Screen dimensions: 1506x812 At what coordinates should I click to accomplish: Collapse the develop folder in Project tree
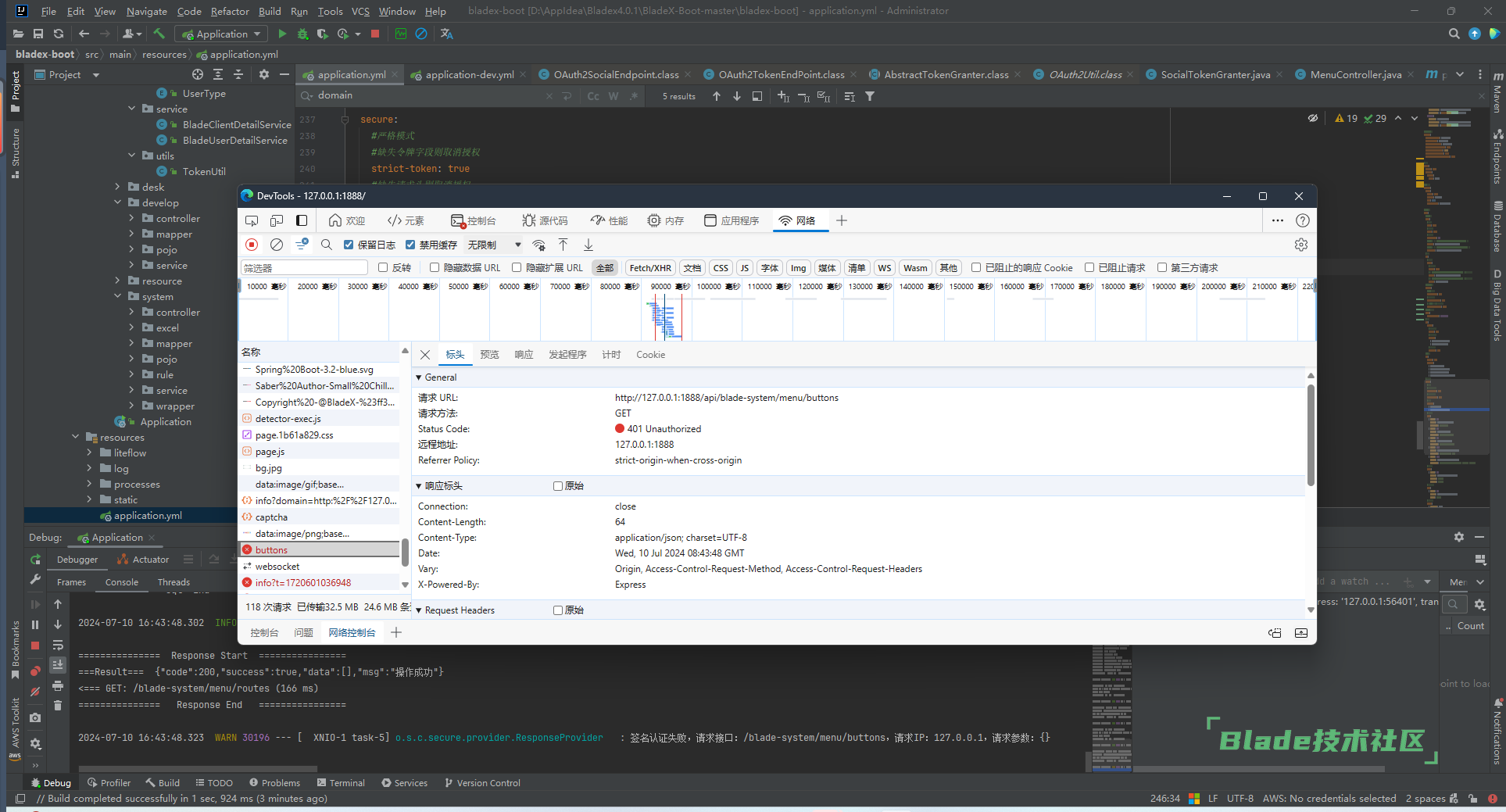click(117, 202)
